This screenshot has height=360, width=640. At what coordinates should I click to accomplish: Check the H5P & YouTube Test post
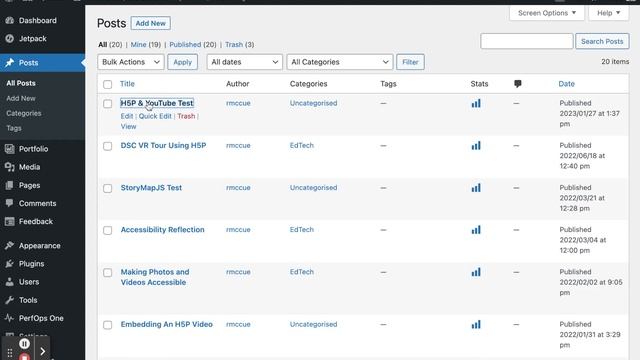(107, 104)
